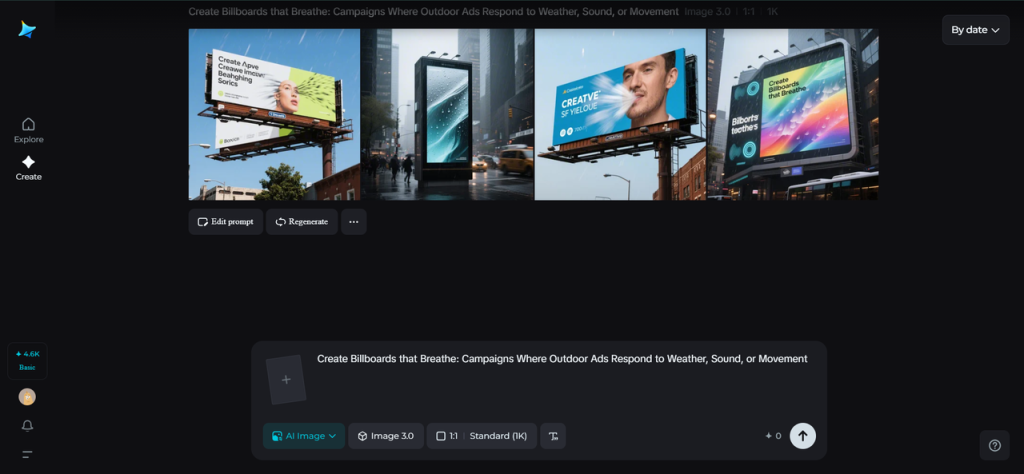Click the prompt title text above images
Viewport: 1024px width, 474px height.
pyautogui.click(x=434, y=12)
